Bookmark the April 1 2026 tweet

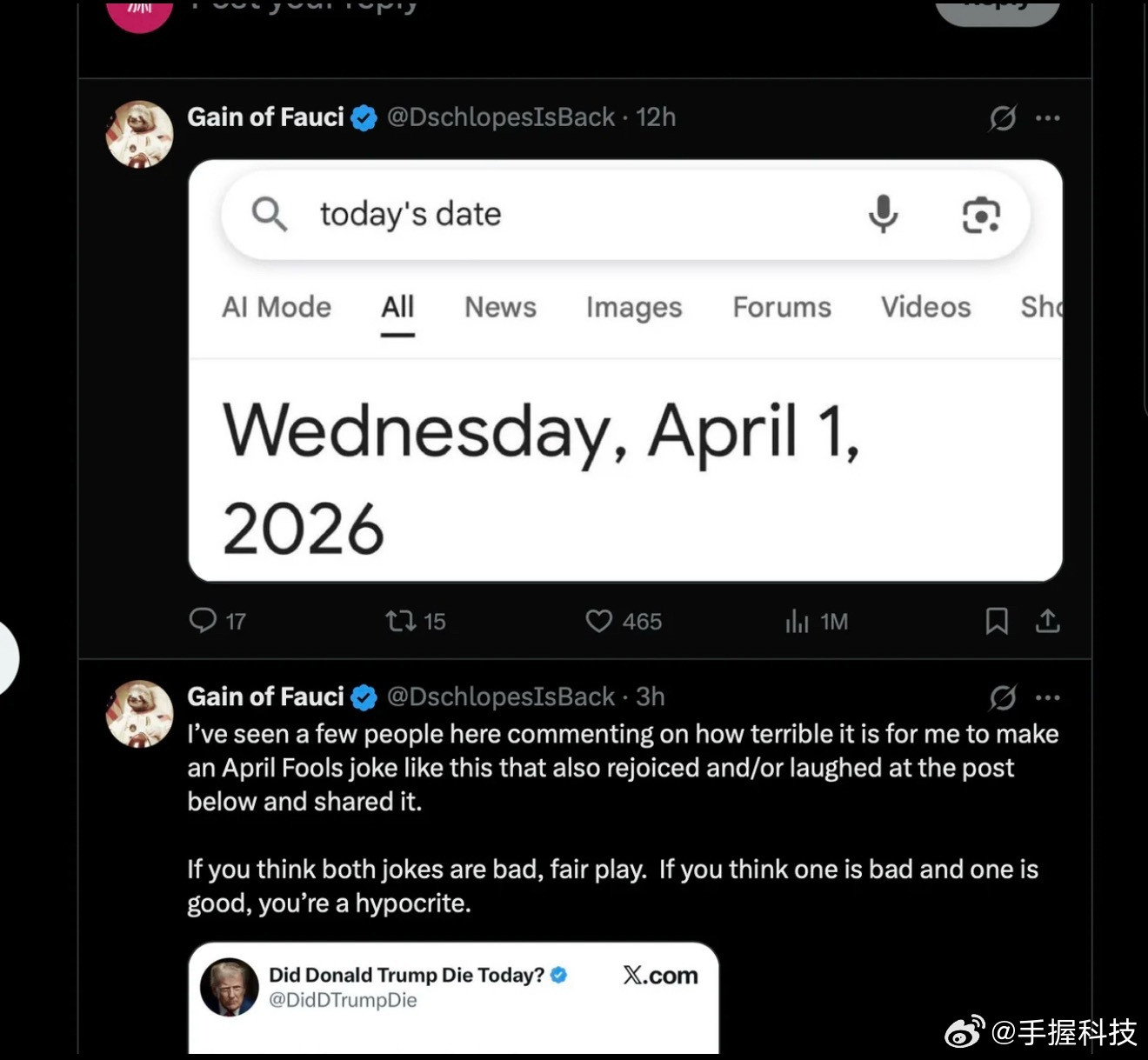click(997, 621)
